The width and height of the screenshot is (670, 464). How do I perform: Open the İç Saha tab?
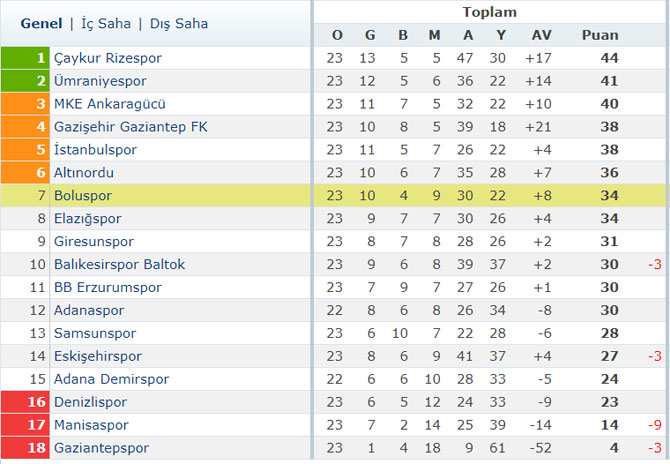[x=106, y=23]
